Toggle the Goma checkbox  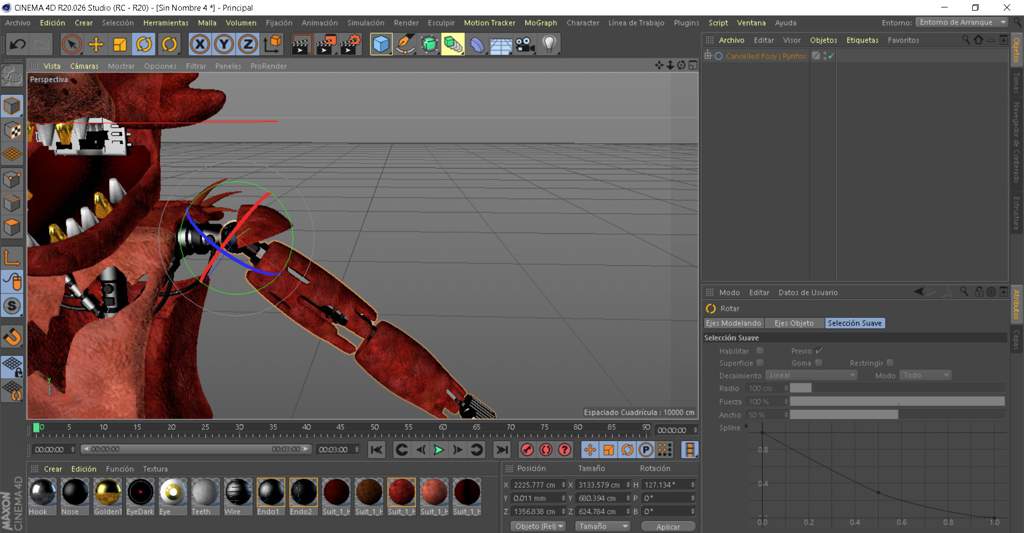tap(819, 363)
